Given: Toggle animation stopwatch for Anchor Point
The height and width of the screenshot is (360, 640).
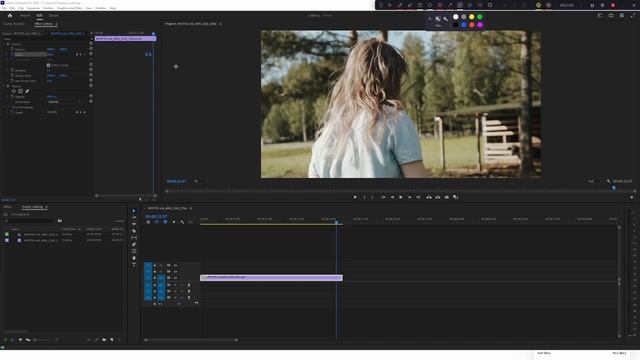Looking at the screenshot, I should (x=12, y=76).
